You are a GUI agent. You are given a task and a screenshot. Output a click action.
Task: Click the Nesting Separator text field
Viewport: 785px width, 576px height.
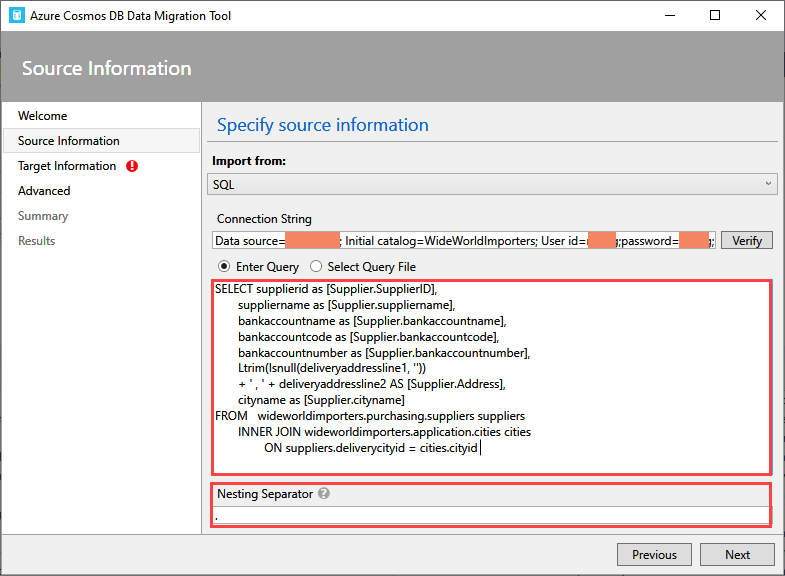[x=490, y=516]
